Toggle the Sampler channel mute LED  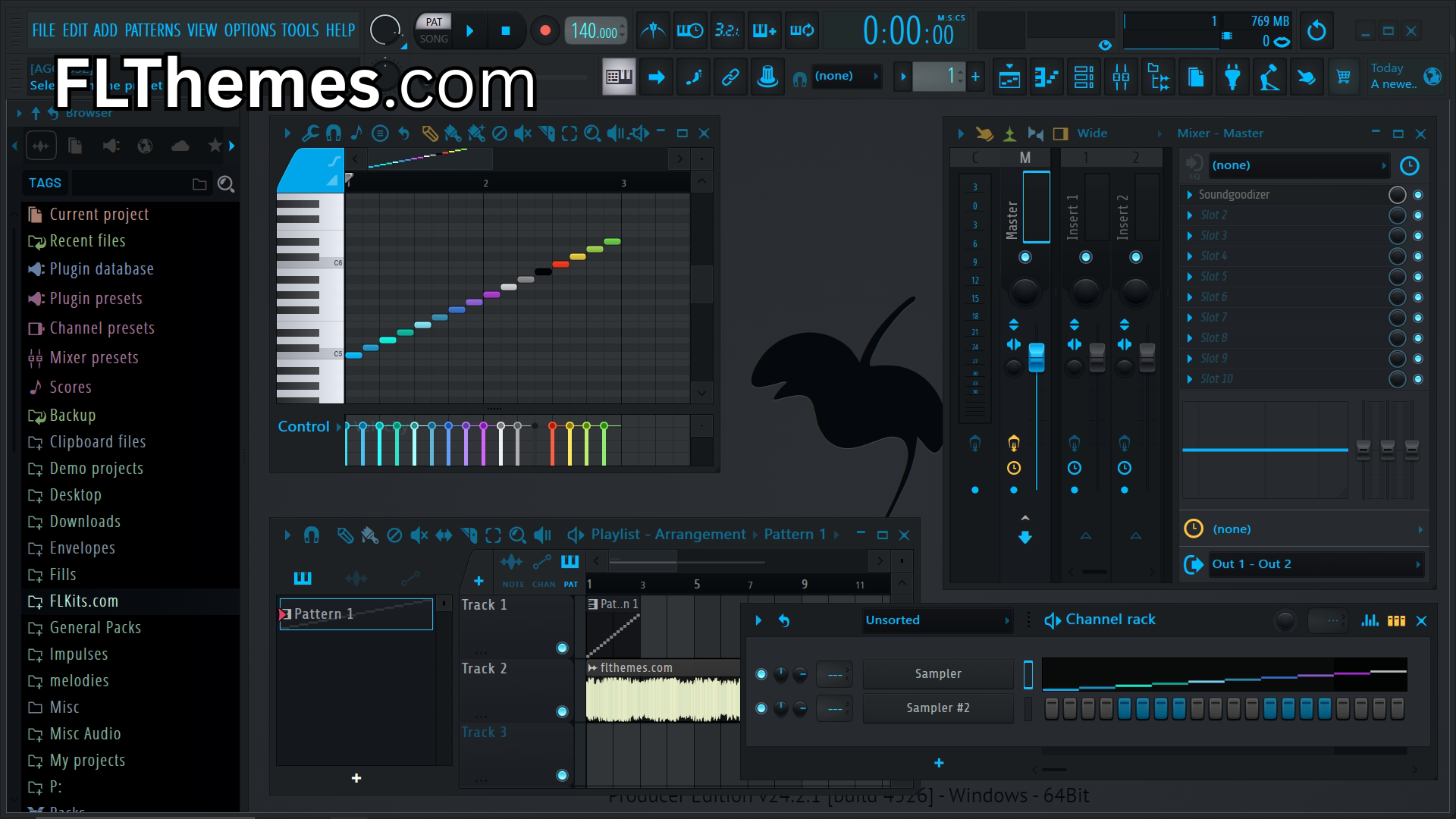pyautogui.click(x=761, y=674)
